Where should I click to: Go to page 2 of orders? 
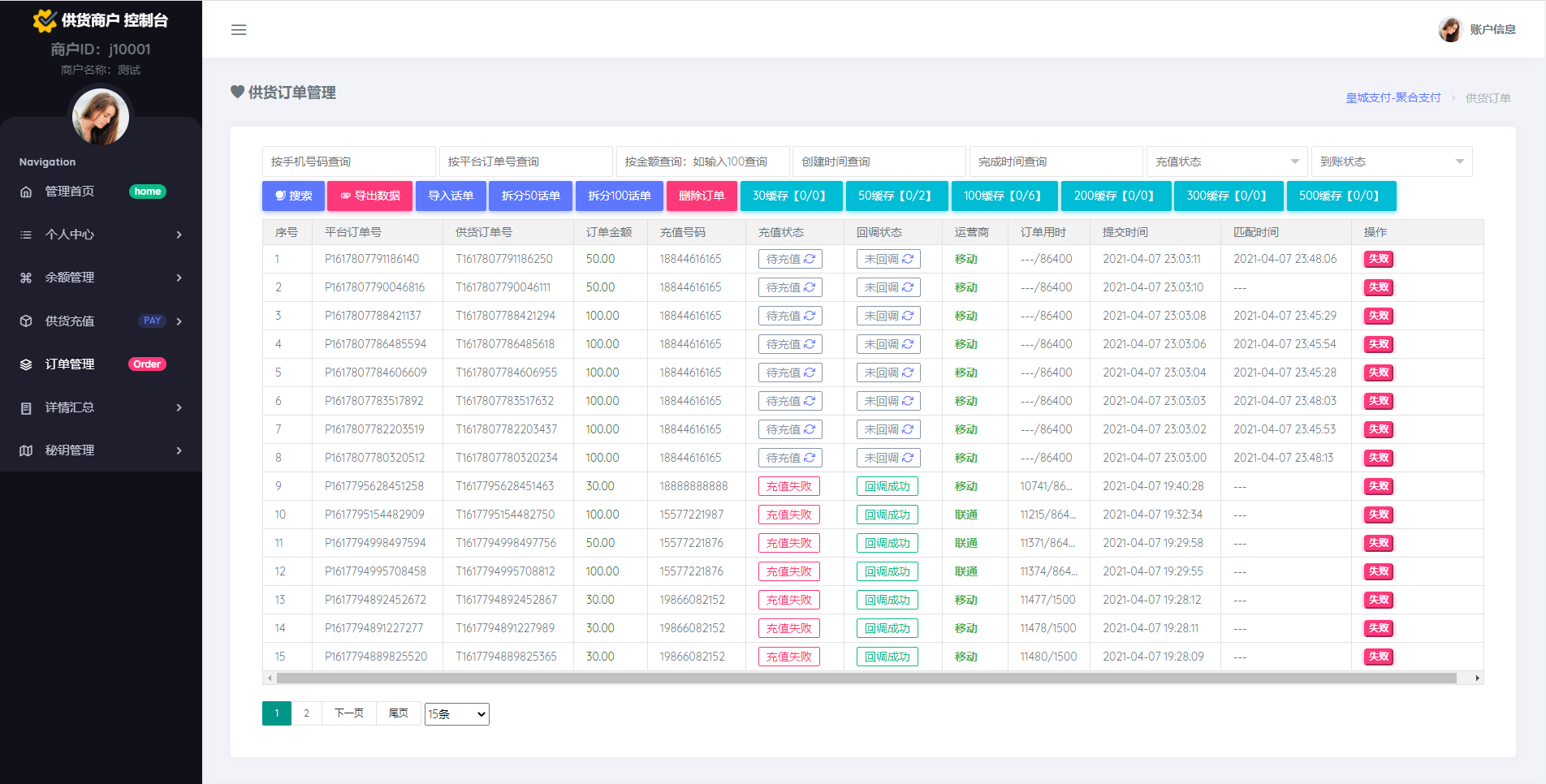(x=306, y=713)
